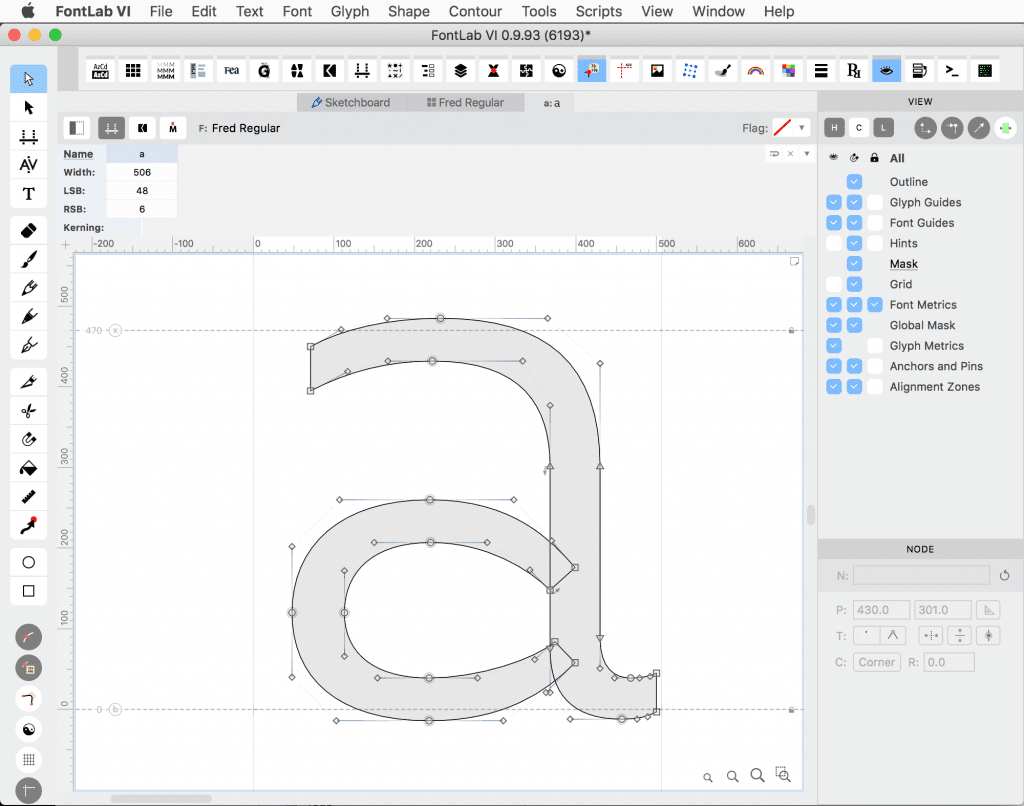The height and width of the screenshot is (806, 1024).
Task: Click the Corner button in the Node panel
Action: pos(876,661)
